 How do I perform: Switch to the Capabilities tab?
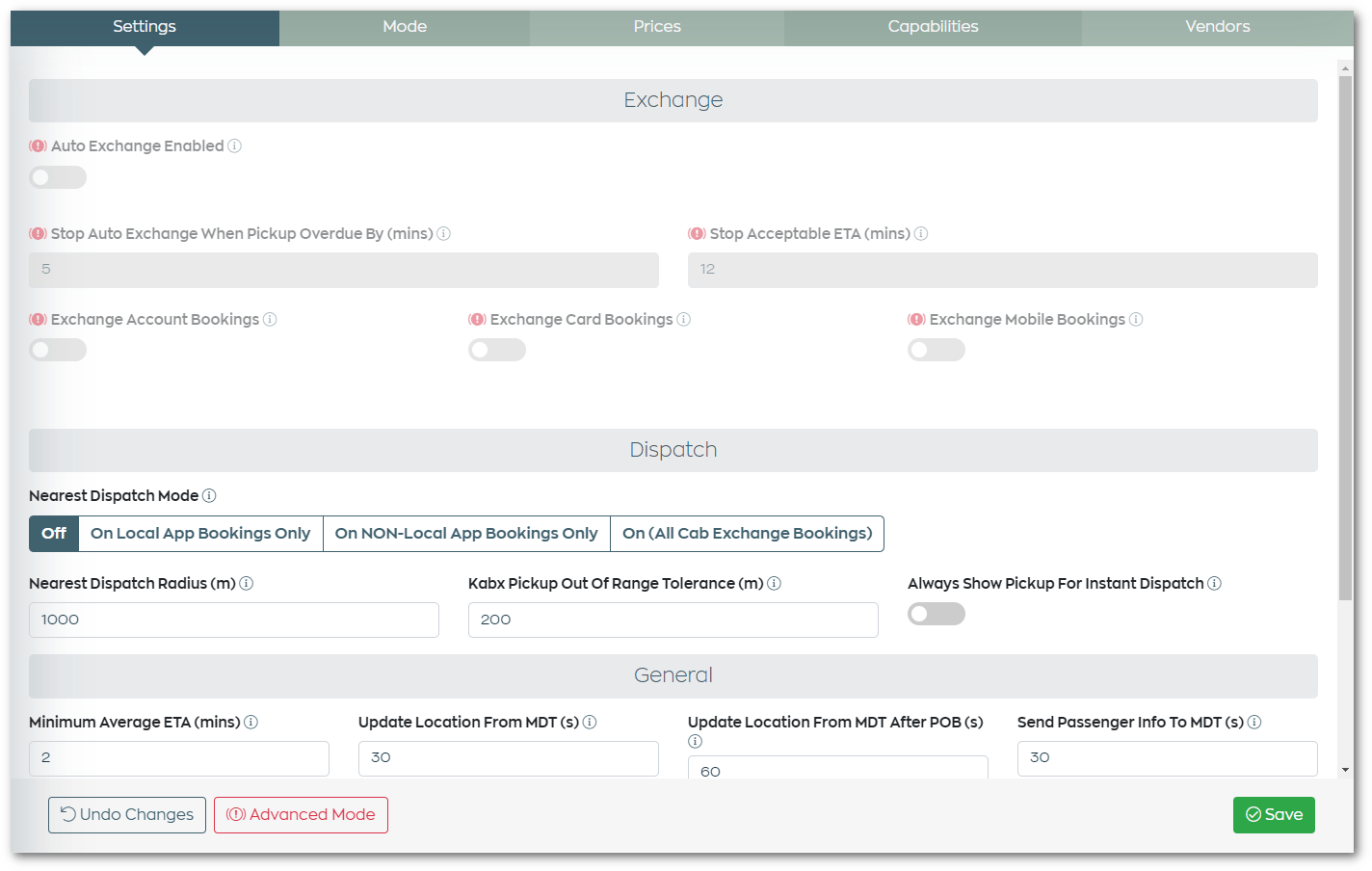coord(932,26)
